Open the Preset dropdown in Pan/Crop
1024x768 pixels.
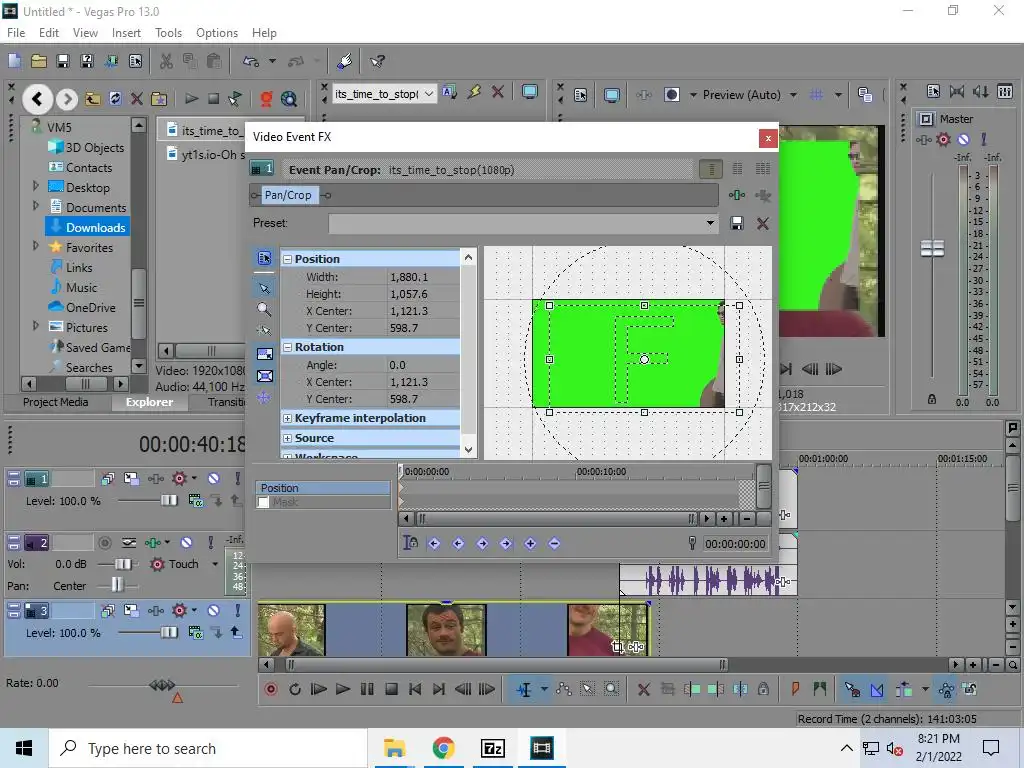[710, 223]
